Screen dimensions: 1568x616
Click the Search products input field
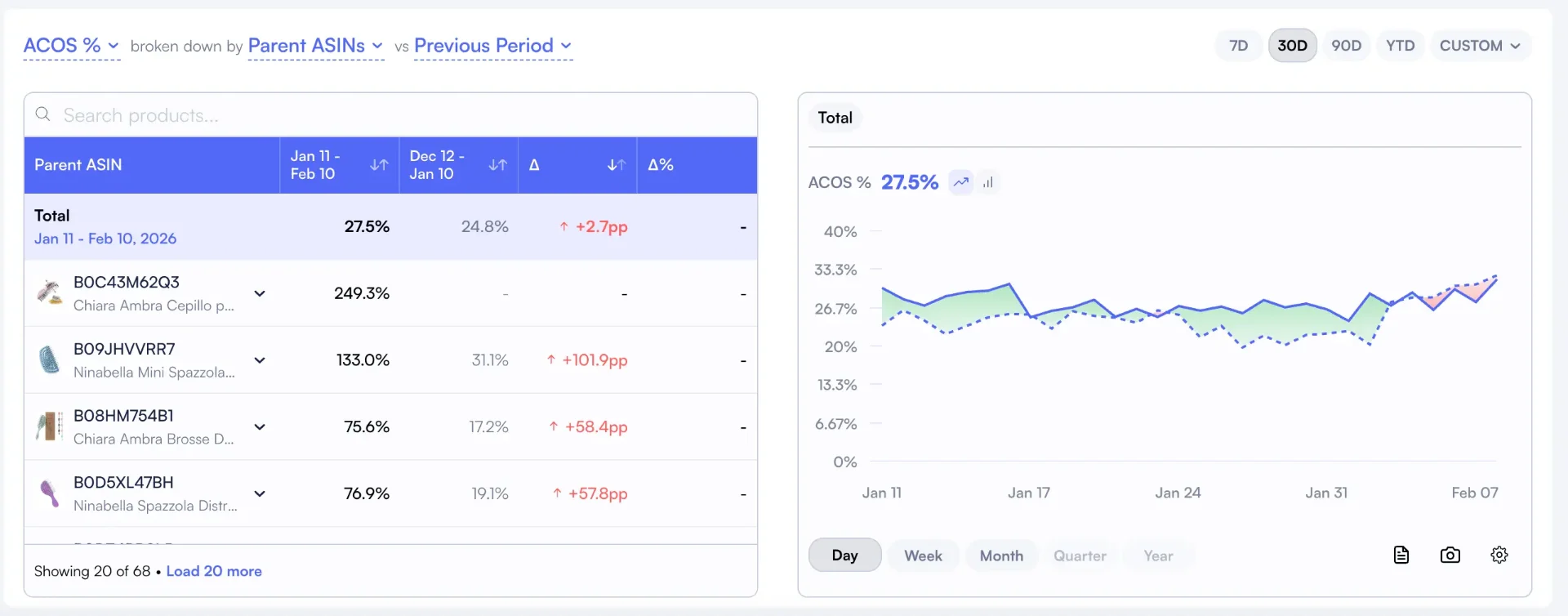(390, 115)
